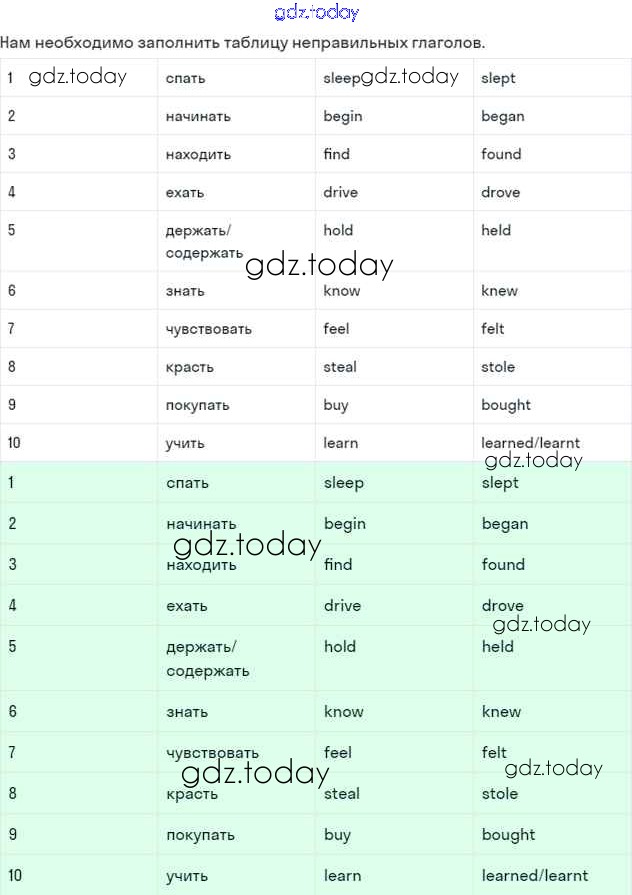Select "учить" in the green table
Screen dimensions: 632x895
coord(187,876)
